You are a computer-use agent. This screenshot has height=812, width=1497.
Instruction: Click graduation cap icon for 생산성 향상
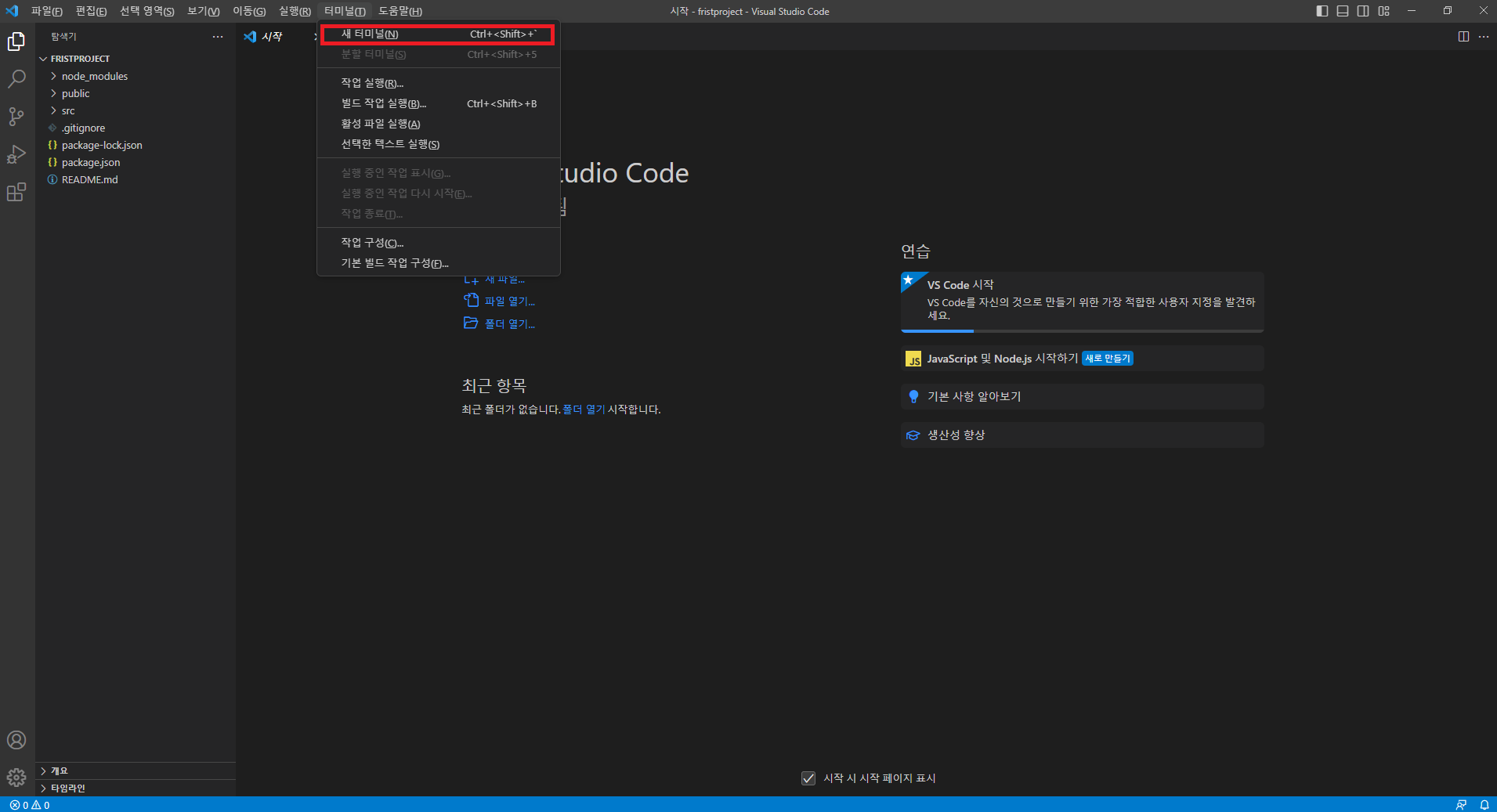tap(913, 435)
